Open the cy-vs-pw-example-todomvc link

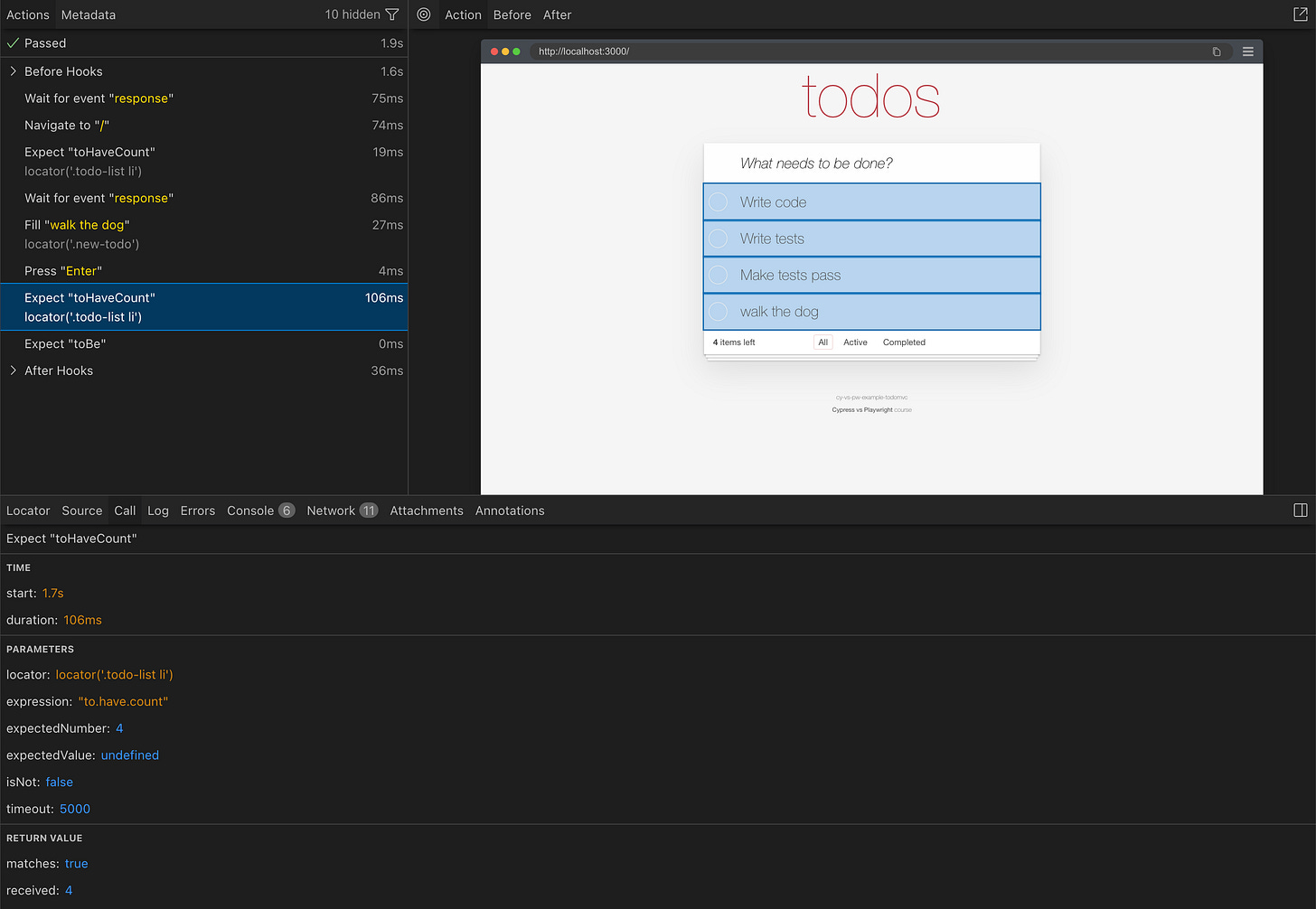tap(871, 398)
